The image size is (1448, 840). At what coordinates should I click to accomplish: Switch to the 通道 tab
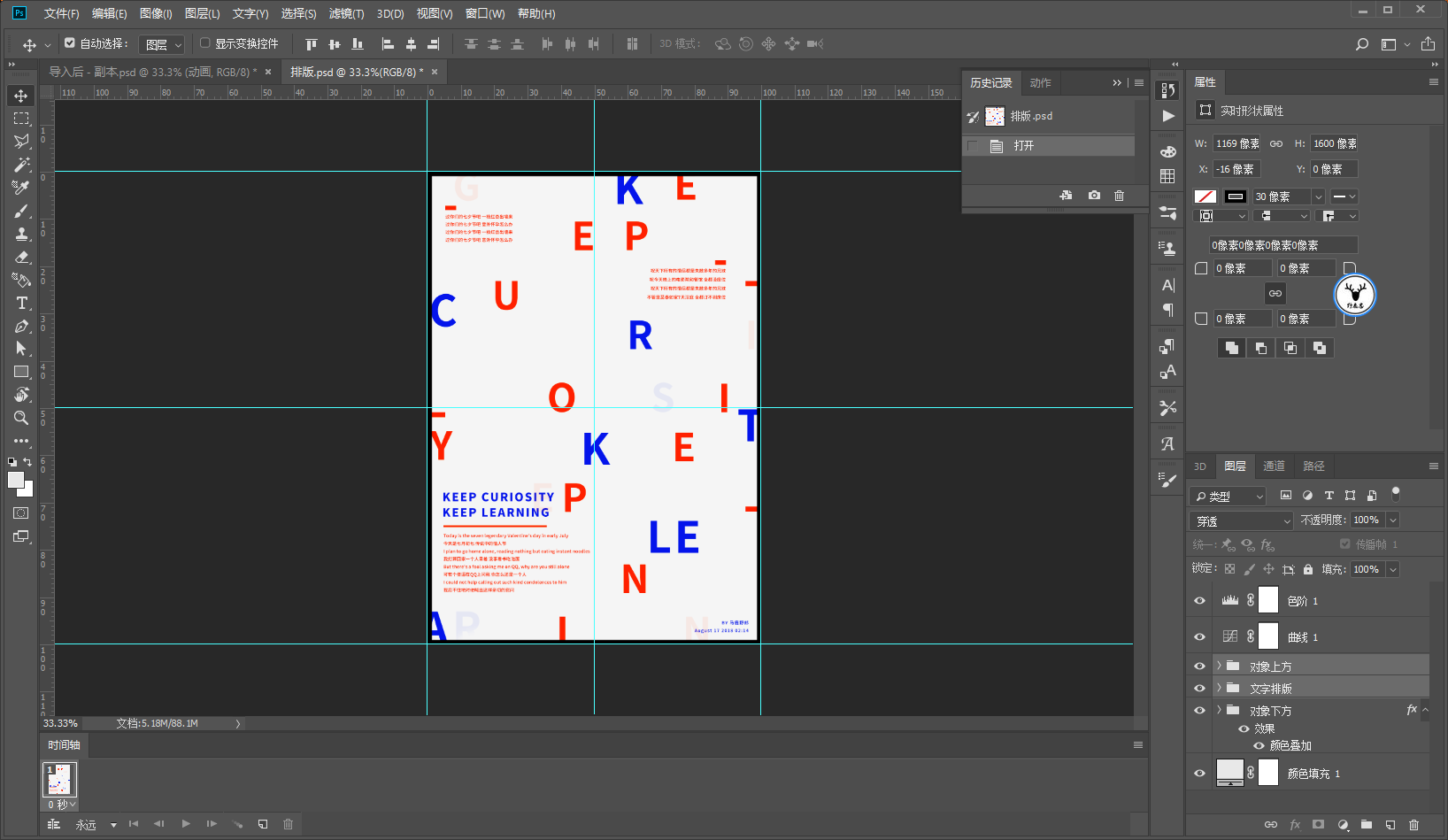tap(1274, 466)
